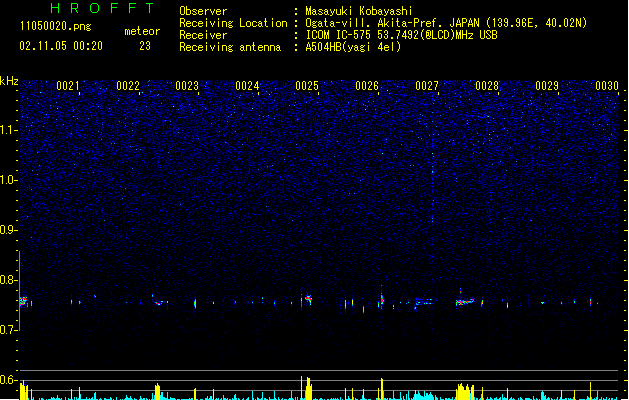Click the Receiving antenna label
The height and width of the screenshot is (400, 629).
coord(230,47)
